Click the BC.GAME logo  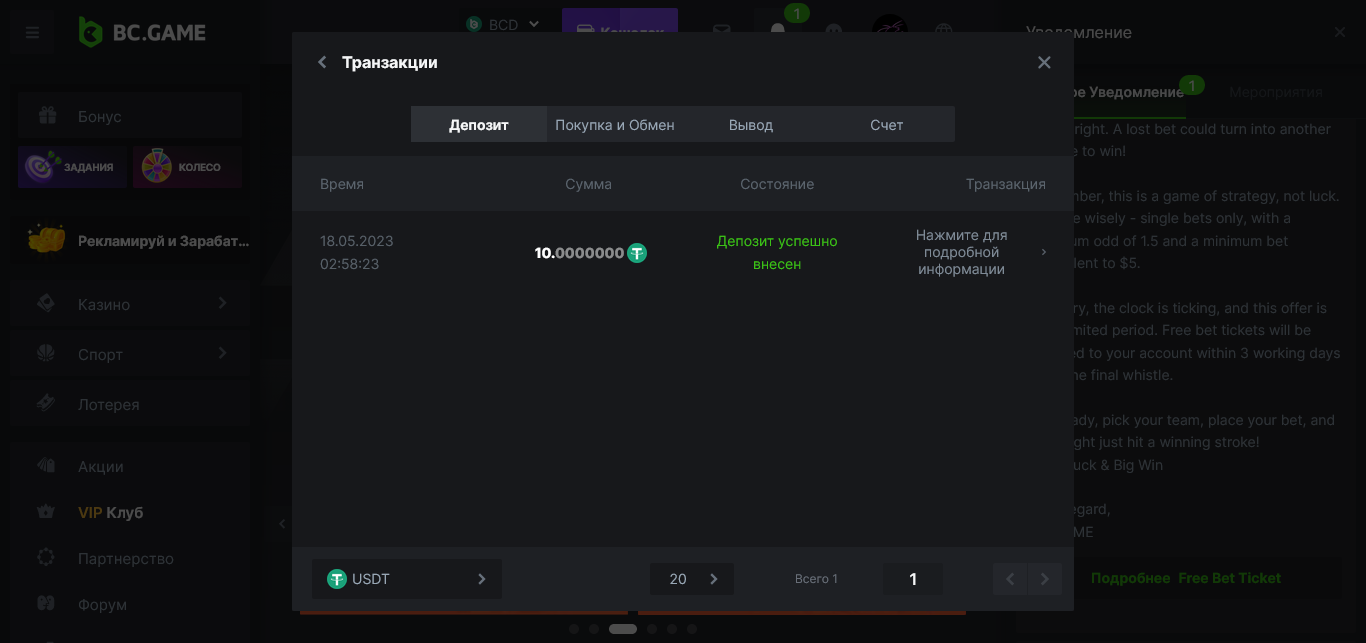[143, 32]
